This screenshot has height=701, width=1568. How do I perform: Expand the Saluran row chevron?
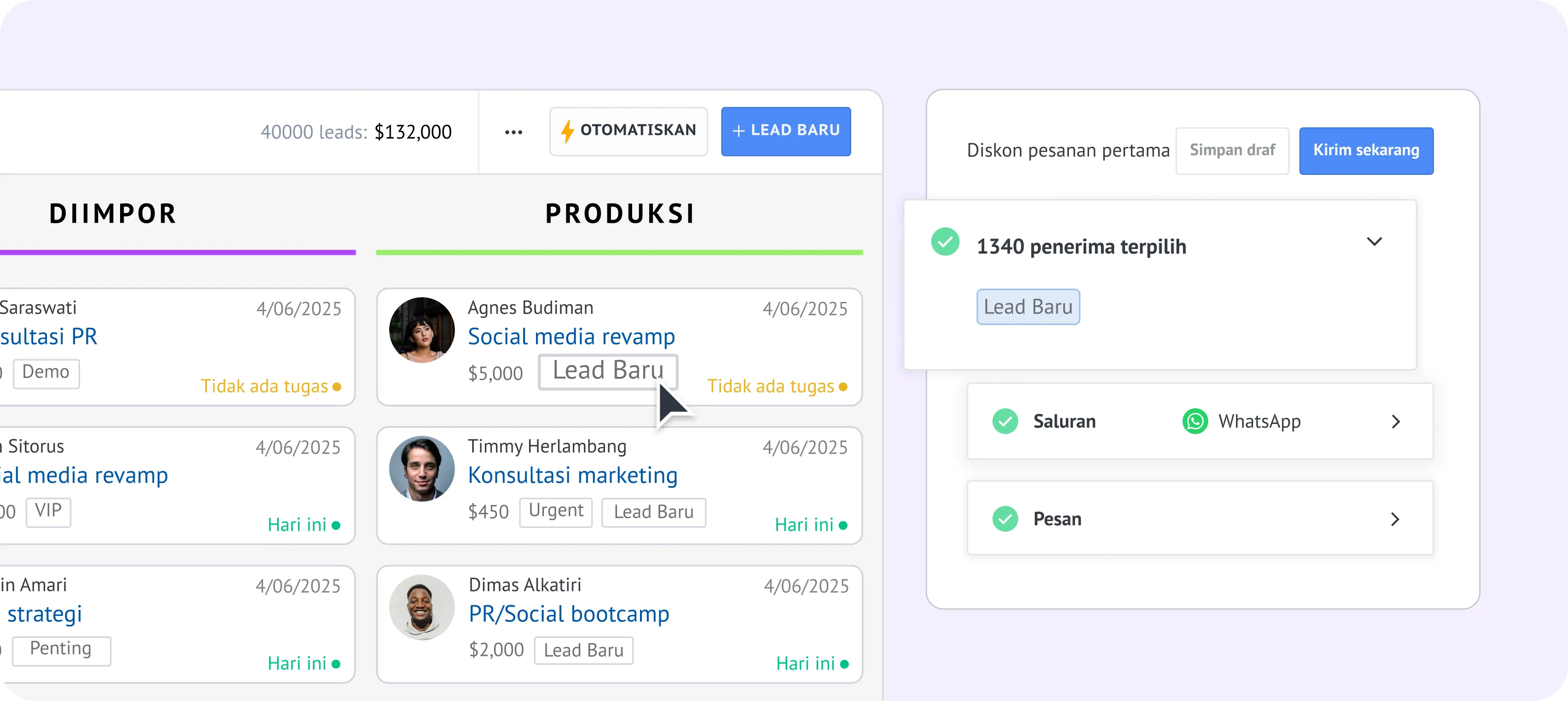click(x=1396, y=422)
